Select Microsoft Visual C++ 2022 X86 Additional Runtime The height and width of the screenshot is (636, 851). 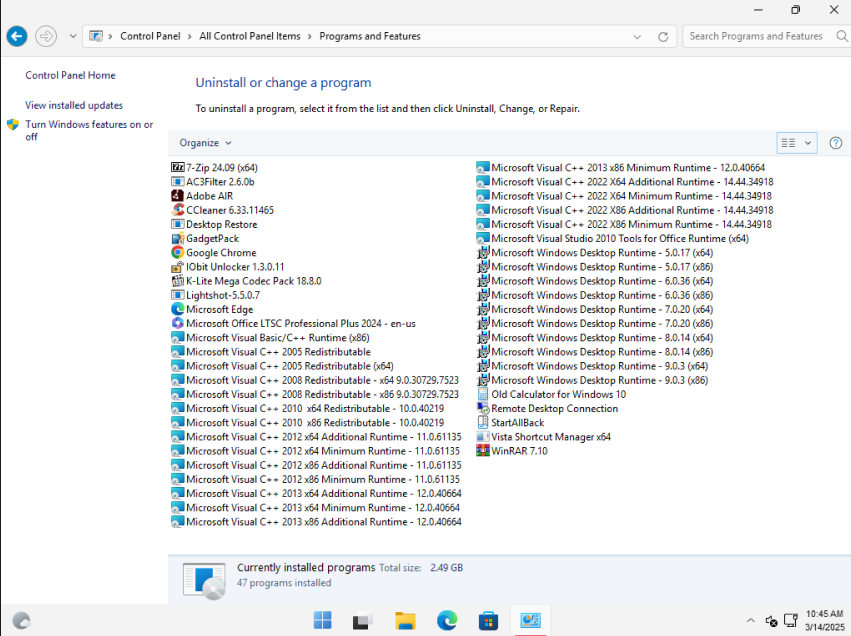(625, 210)
